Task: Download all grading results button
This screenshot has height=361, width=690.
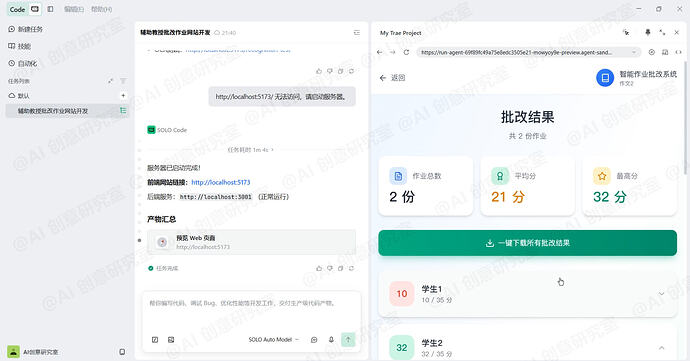Action: (x=528, y=243)
